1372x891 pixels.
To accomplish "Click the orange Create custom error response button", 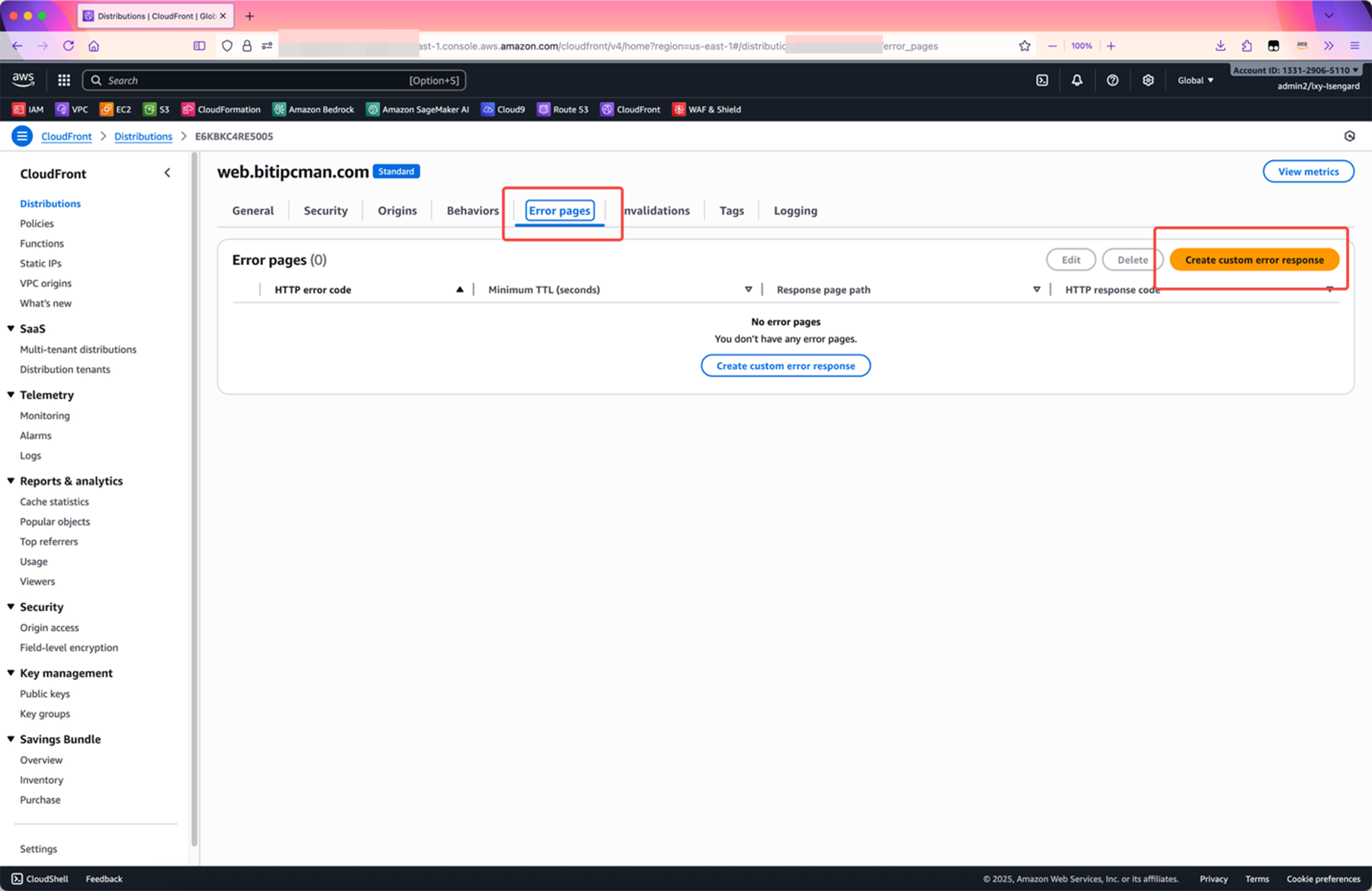I will pyautogui.click(x=1254, y=260).
